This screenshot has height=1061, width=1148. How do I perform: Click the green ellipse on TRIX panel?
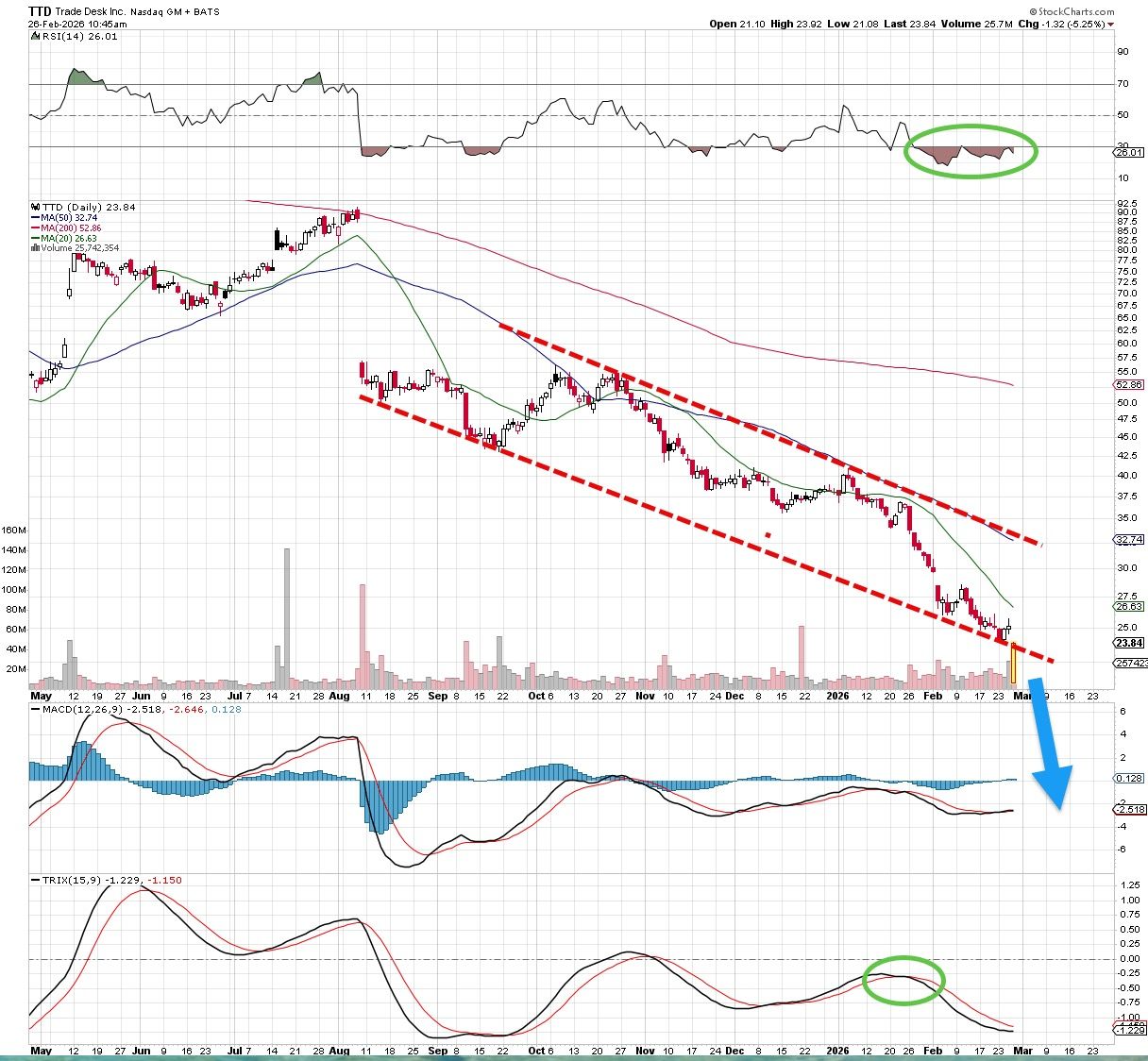click(903, 980)
